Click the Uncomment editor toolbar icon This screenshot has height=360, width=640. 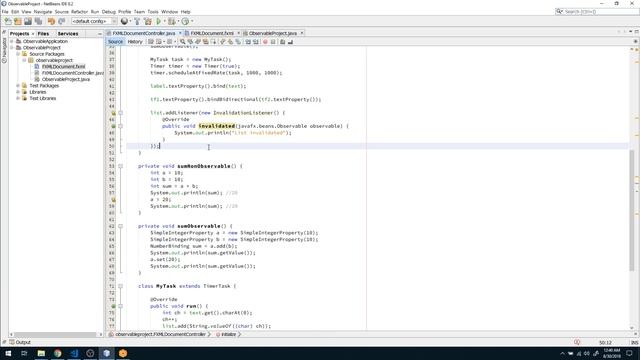tap(290, 42)
